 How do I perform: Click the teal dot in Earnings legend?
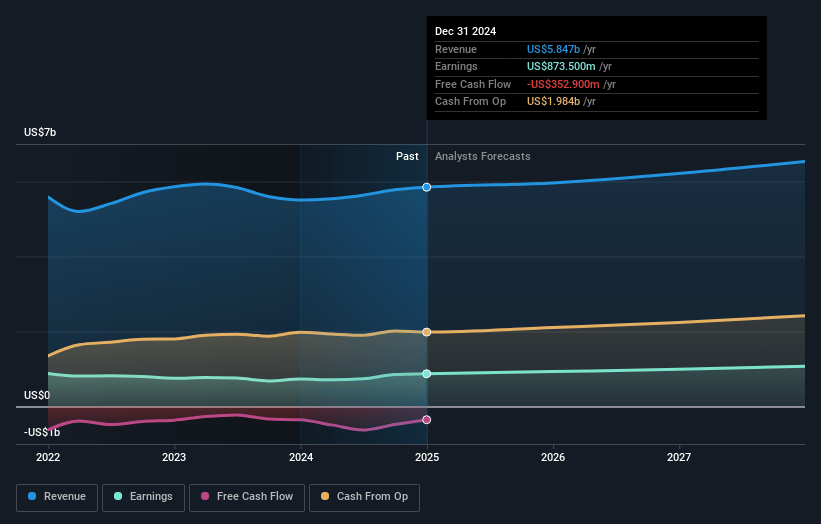(x=118, y=496)
